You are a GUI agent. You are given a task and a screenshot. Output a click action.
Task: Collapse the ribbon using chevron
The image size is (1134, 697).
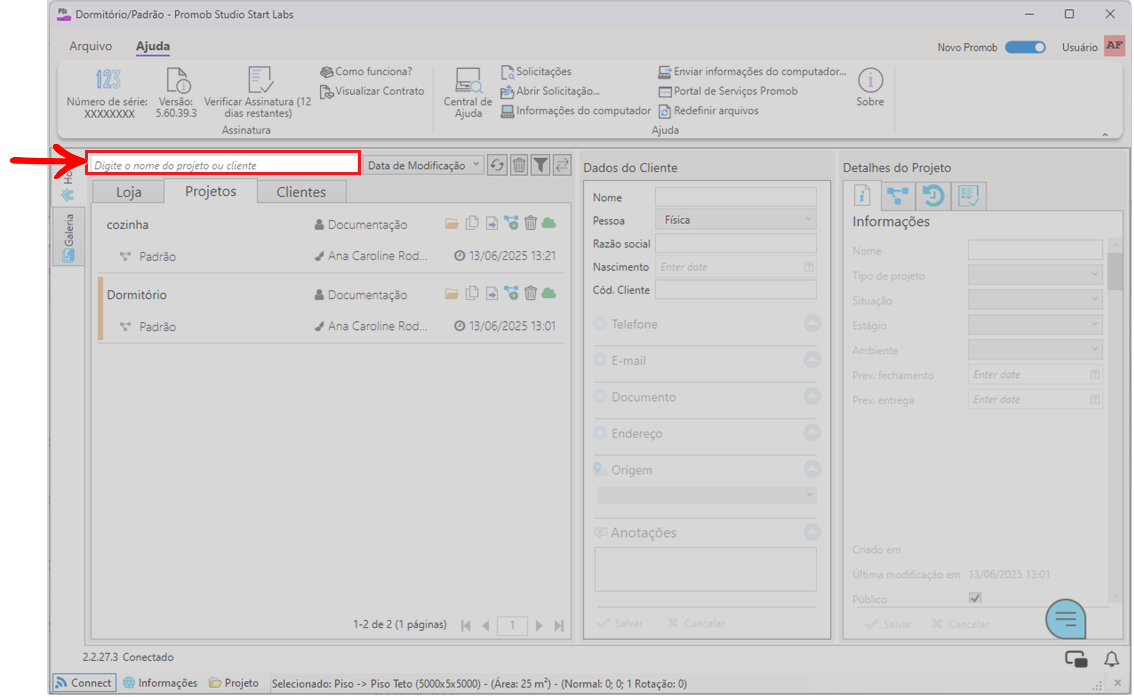tap(1105, 134)
